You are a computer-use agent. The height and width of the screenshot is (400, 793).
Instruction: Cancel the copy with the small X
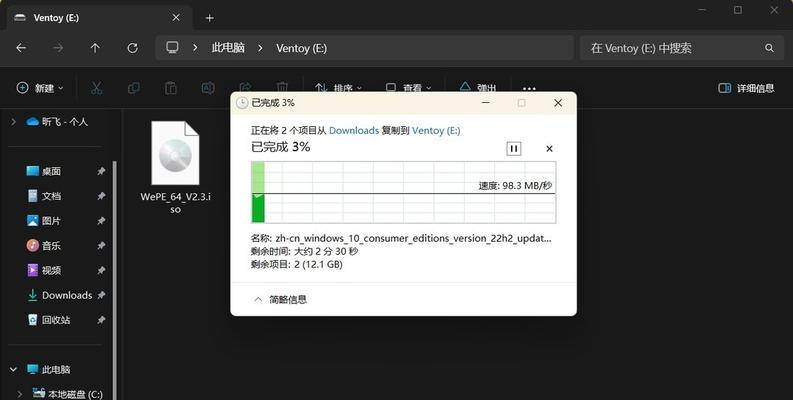pos(549,149)
